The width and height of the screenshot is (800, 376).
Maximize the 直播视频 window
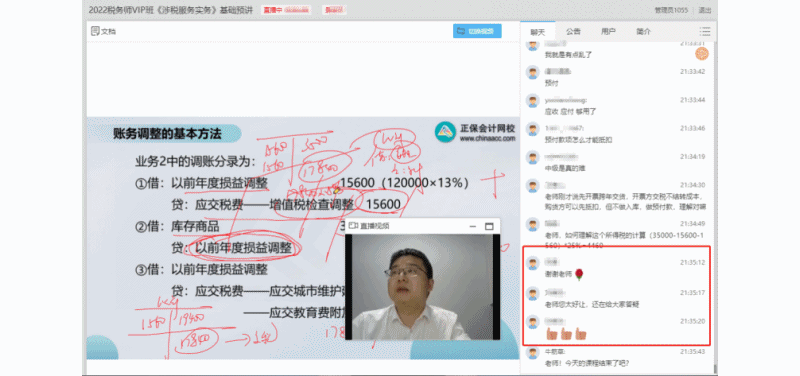pyautogui.click(x=489, y=226)
